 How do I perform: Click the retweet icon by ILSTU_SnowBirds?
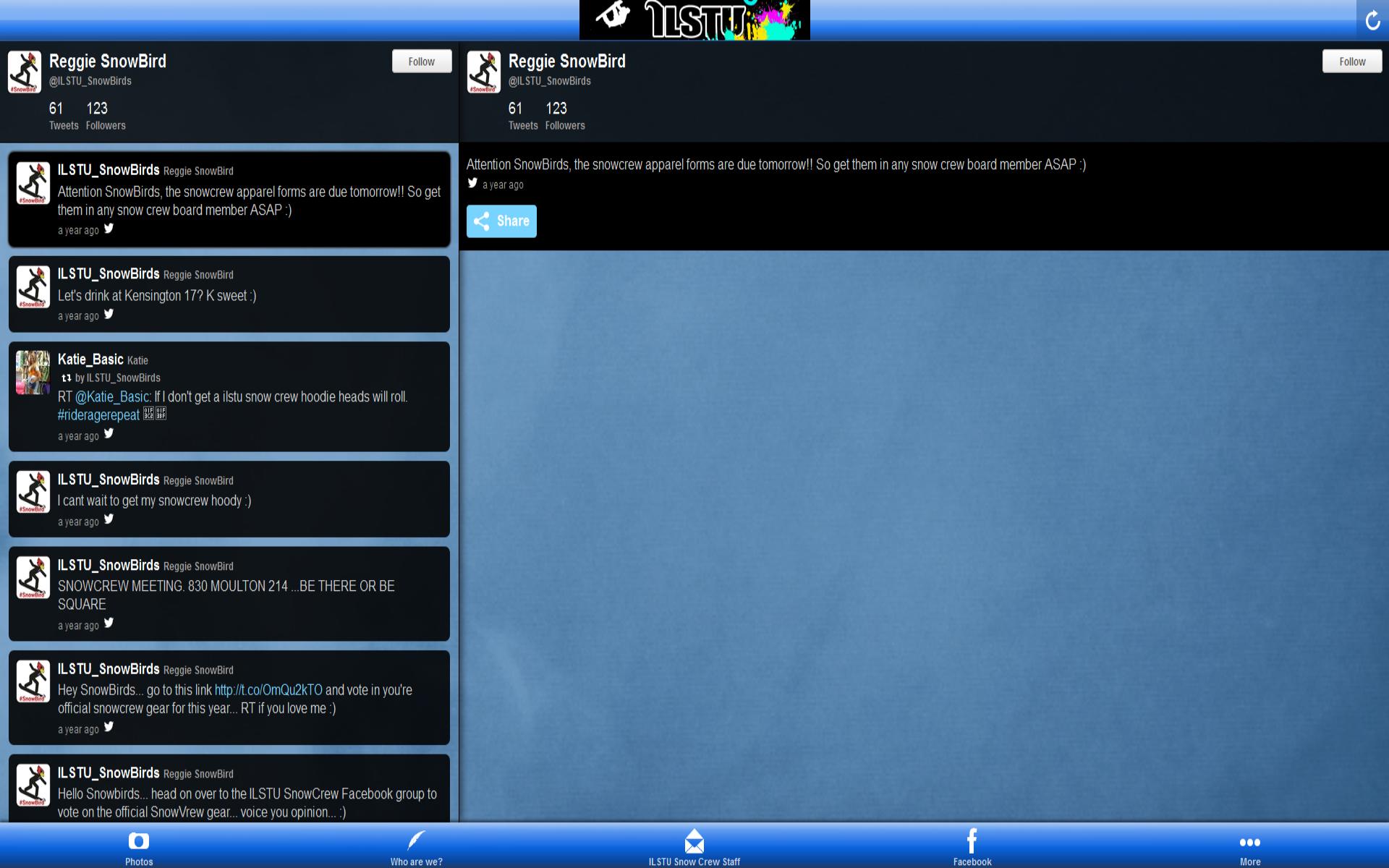pyautogui.click(x=66, y=378)
